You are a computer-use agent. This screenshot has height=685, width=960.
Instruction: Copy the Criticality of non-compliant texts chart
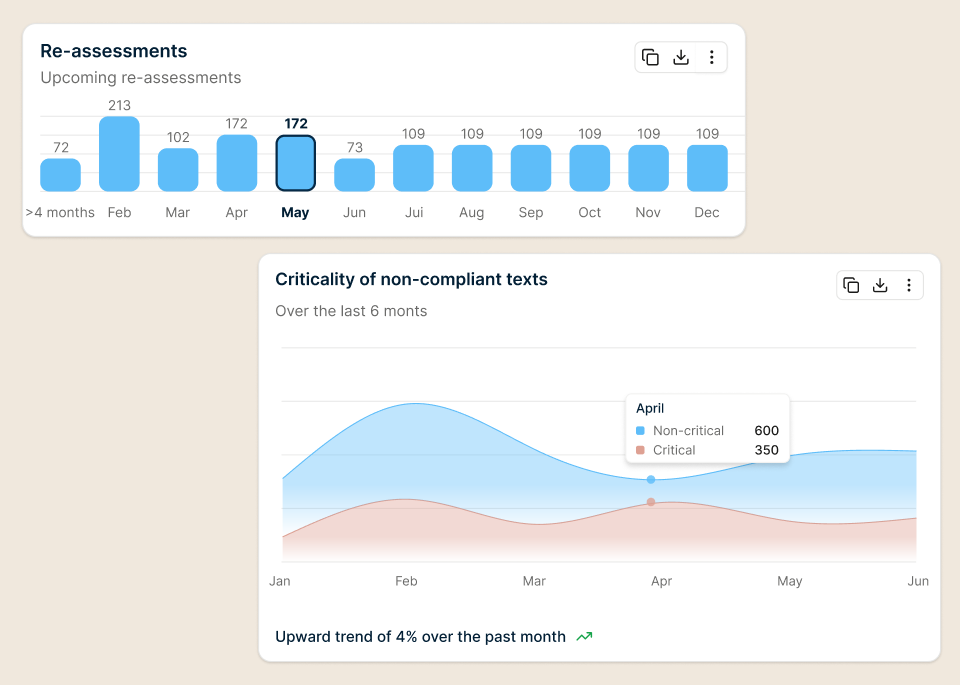(x=851, y=285)
